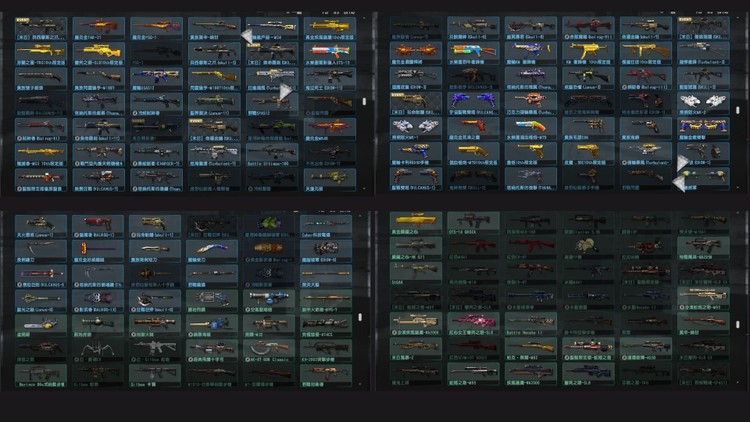Pick the gold lever-action shotgun in top-left inventory
This screenshot has width=750, height=422.
pyautogui.click(x=214, y=79)
